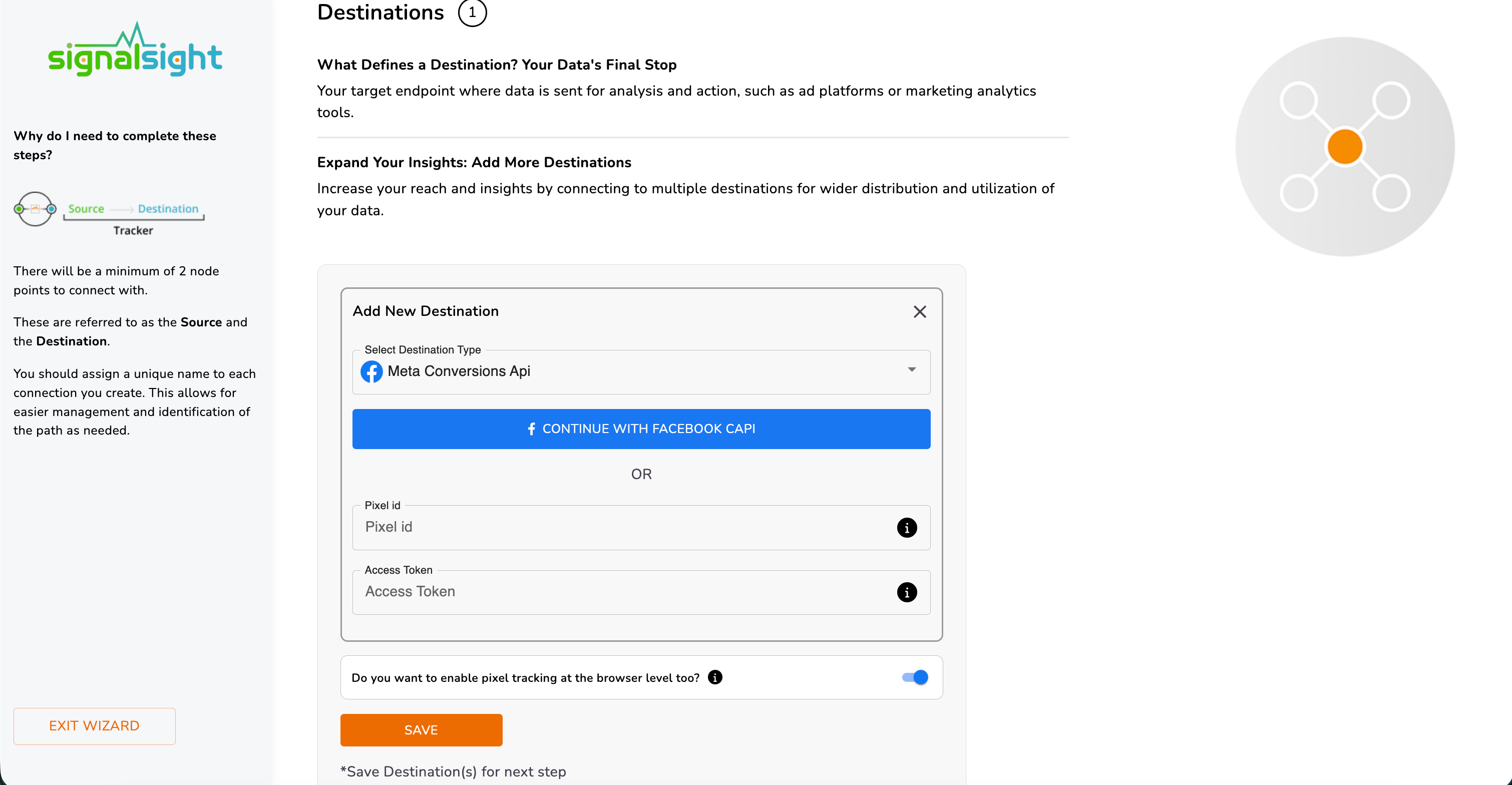1512x785 pixels.
Task: Open the Select Destination Type dropdown
Action: [641, 371]
